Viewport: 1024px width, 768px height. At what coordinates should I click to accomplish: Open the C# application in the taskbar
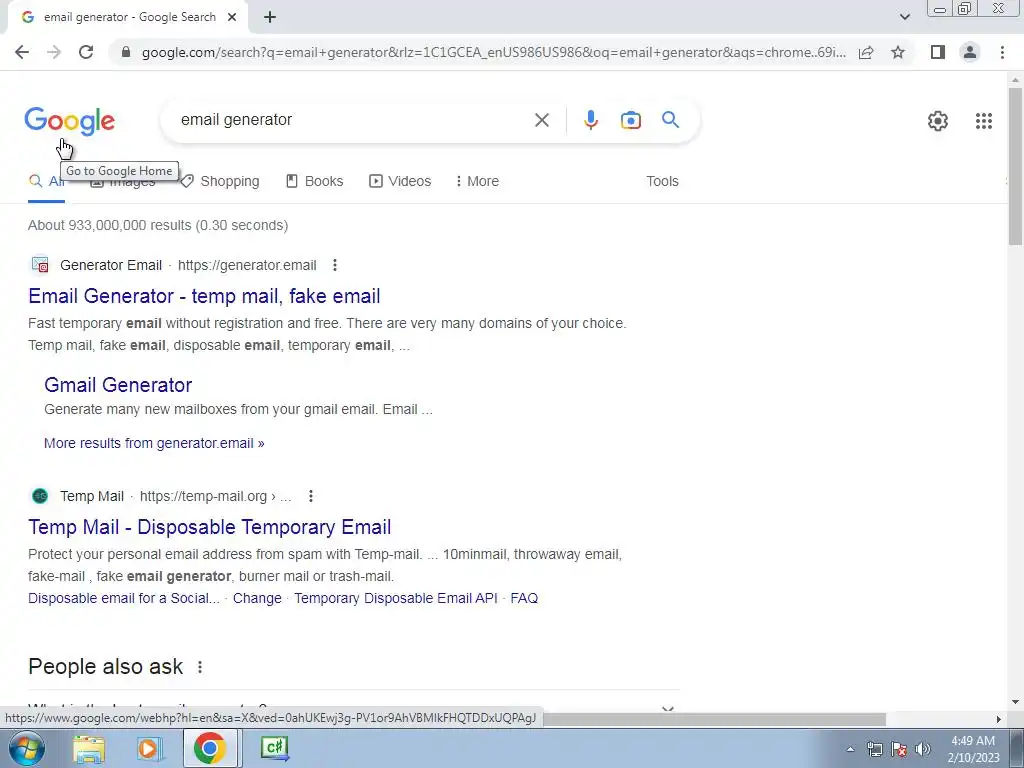pyautogui.click(x=274, y=748)
